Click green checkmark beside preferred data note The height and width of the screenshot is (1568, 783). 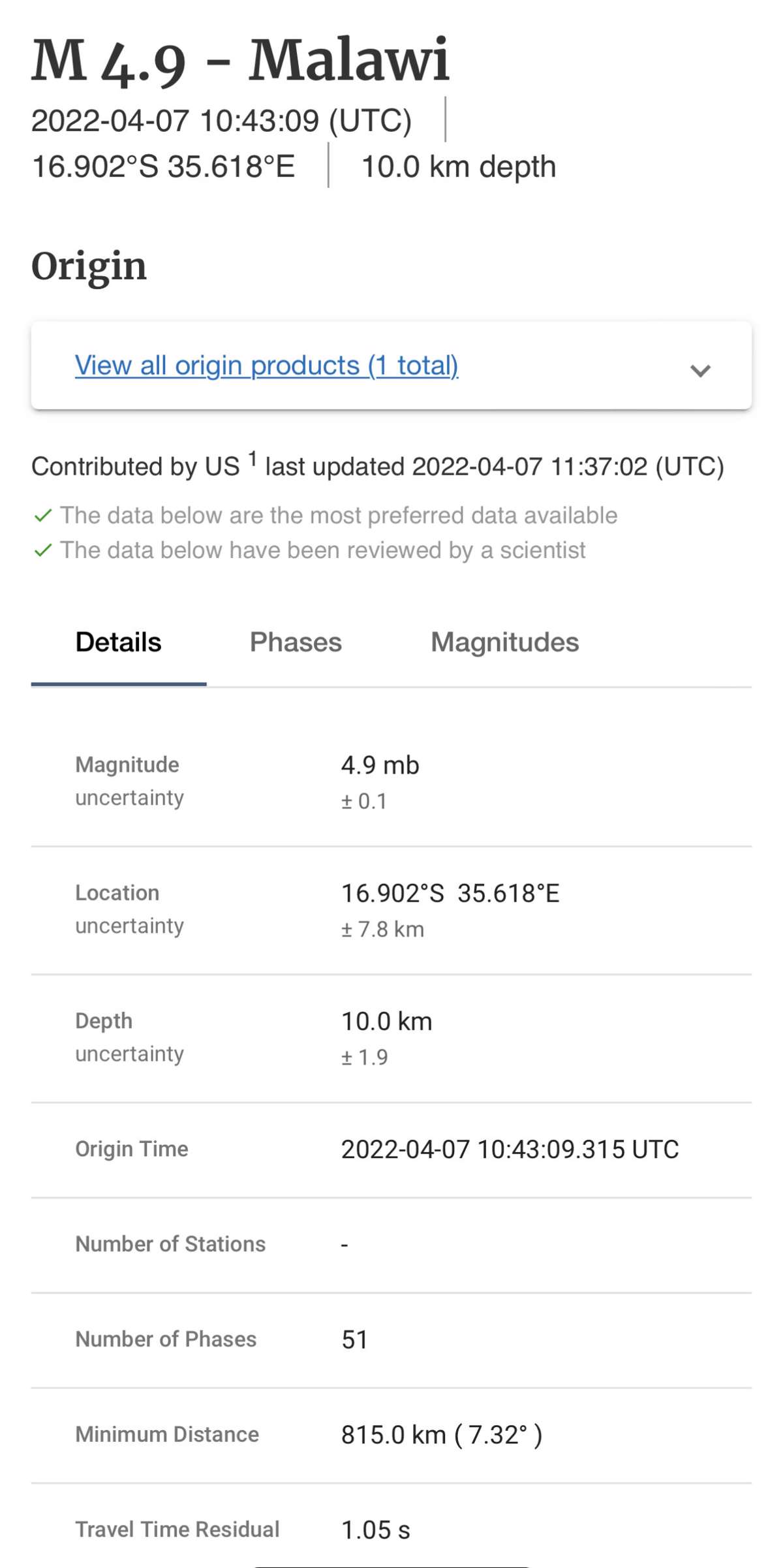point(42,516)
